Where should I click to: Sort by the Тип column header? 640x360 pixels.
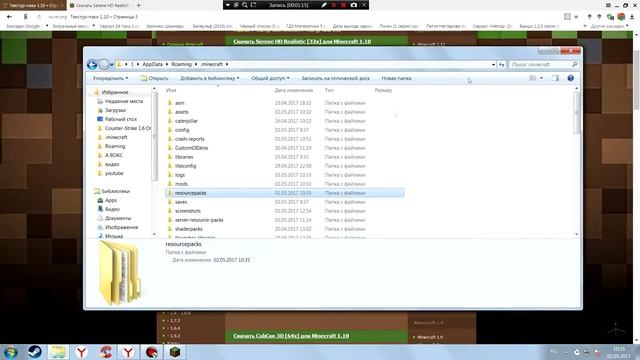pyautogui.click(x=329, y=90)
